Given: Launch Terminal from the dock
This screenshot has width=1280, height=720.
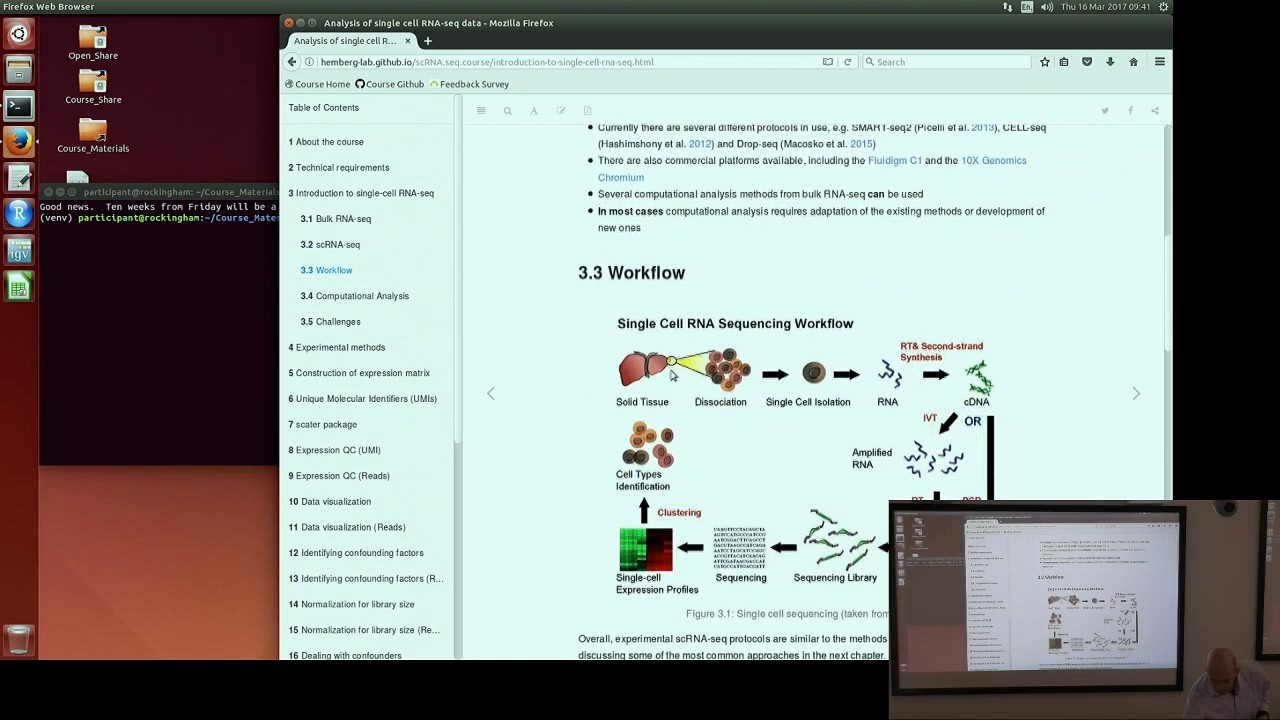Looking at the screenshot, I should tap(18, 106).
